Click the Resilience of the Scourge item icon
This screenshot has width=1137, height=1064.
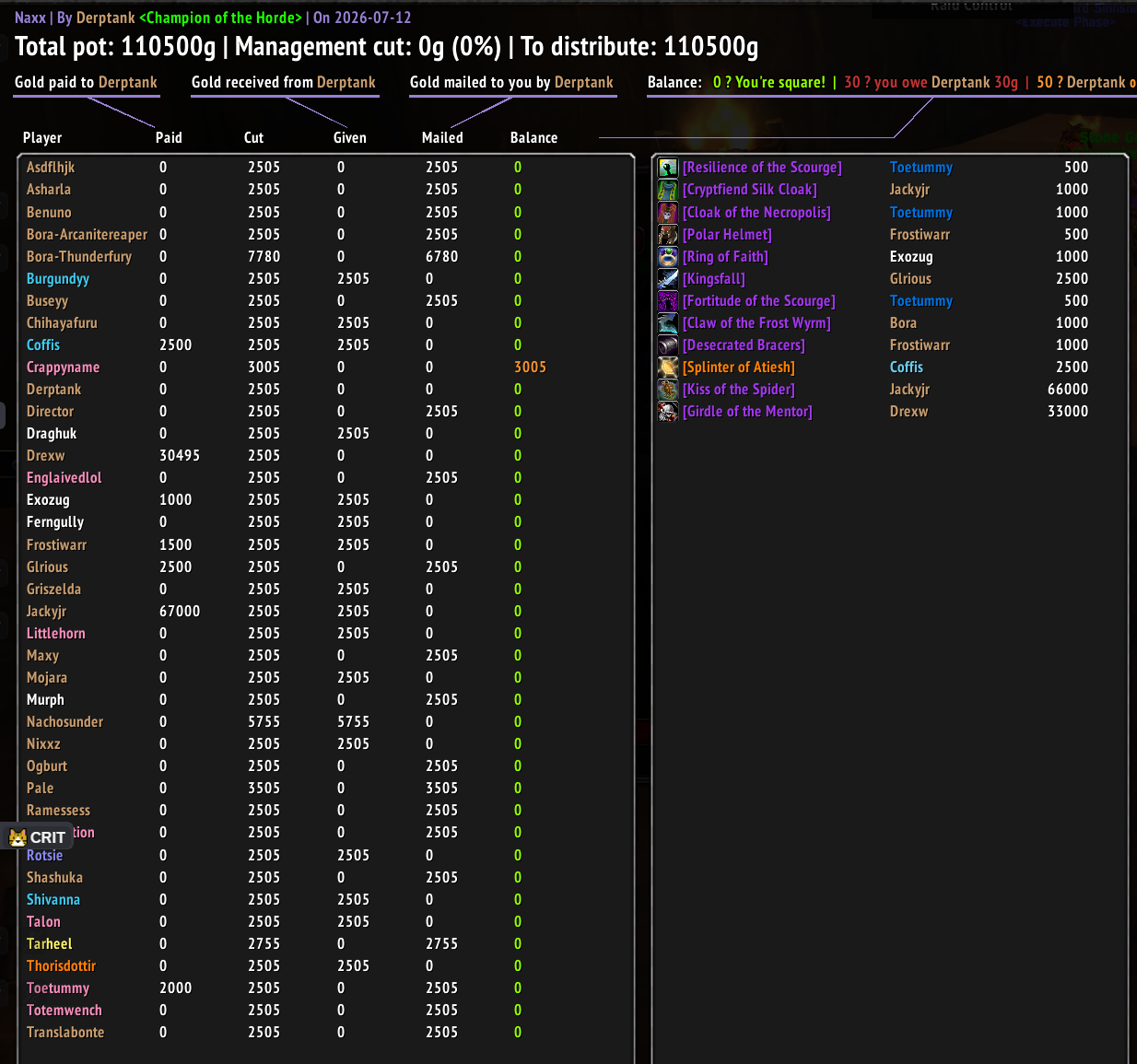[668, 168]
